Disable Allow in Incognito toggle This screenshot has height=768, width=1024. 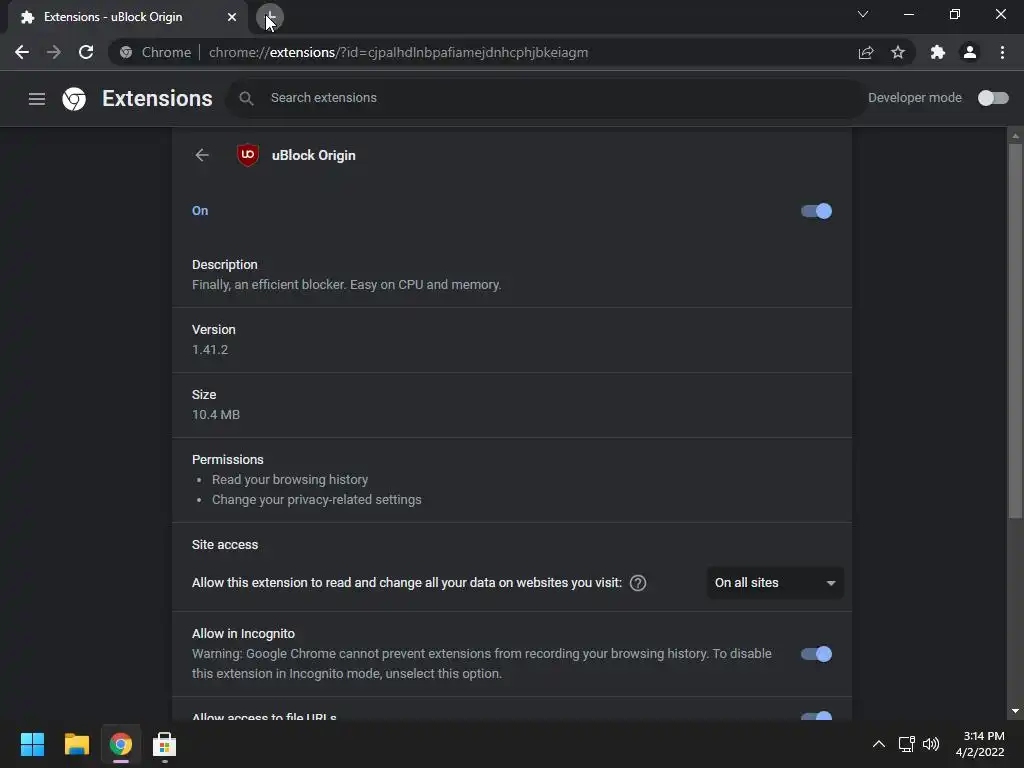click(x=816, y=654)
